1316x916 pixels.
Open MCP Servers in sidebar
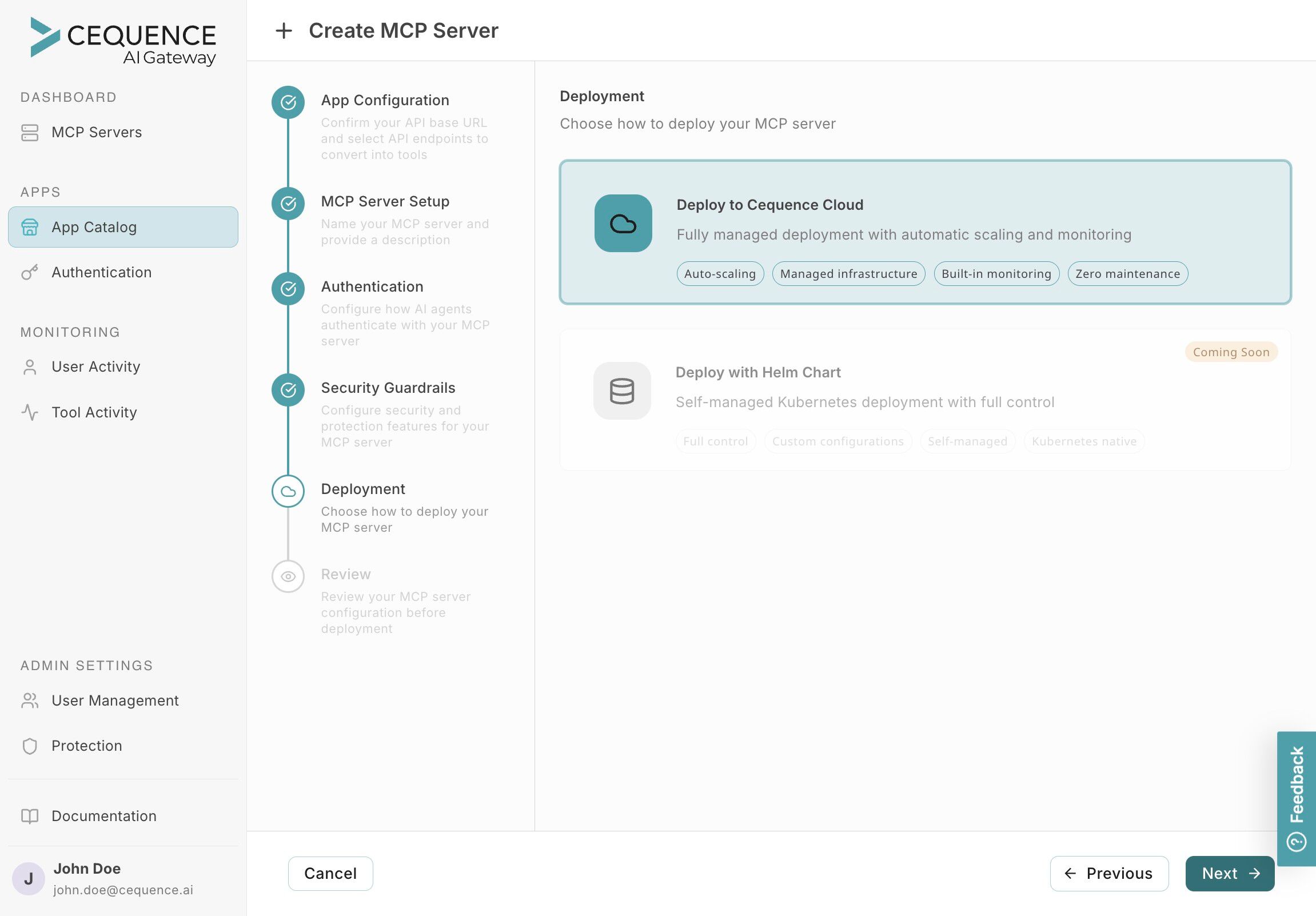click(96, 133)
